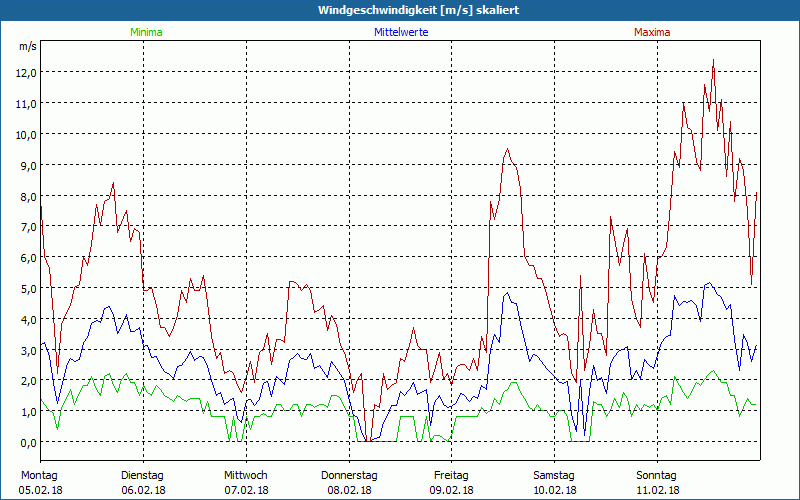The width and height of the screenshot is (800, 500).
Task: Click the 3,0 y-axis value
Action: click(25, 350)
